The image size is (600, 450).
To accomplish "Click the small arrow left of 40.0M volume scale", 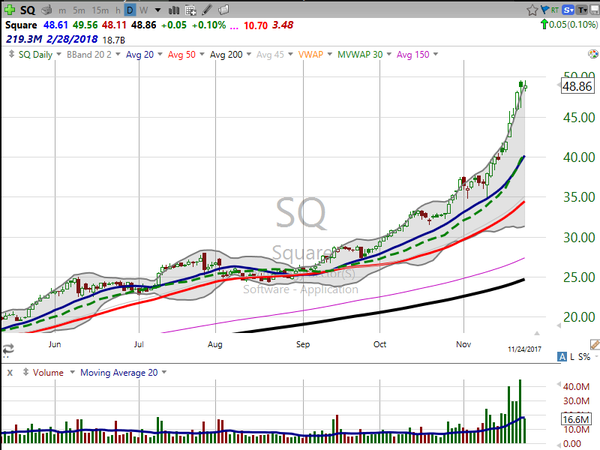I will [558, 384].
